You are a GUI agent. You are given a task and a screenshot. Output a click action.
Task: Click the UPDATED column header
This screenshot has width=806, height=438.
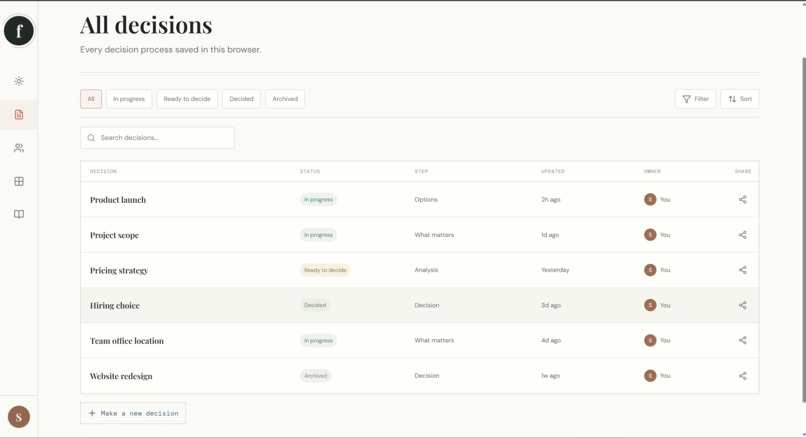553,171
